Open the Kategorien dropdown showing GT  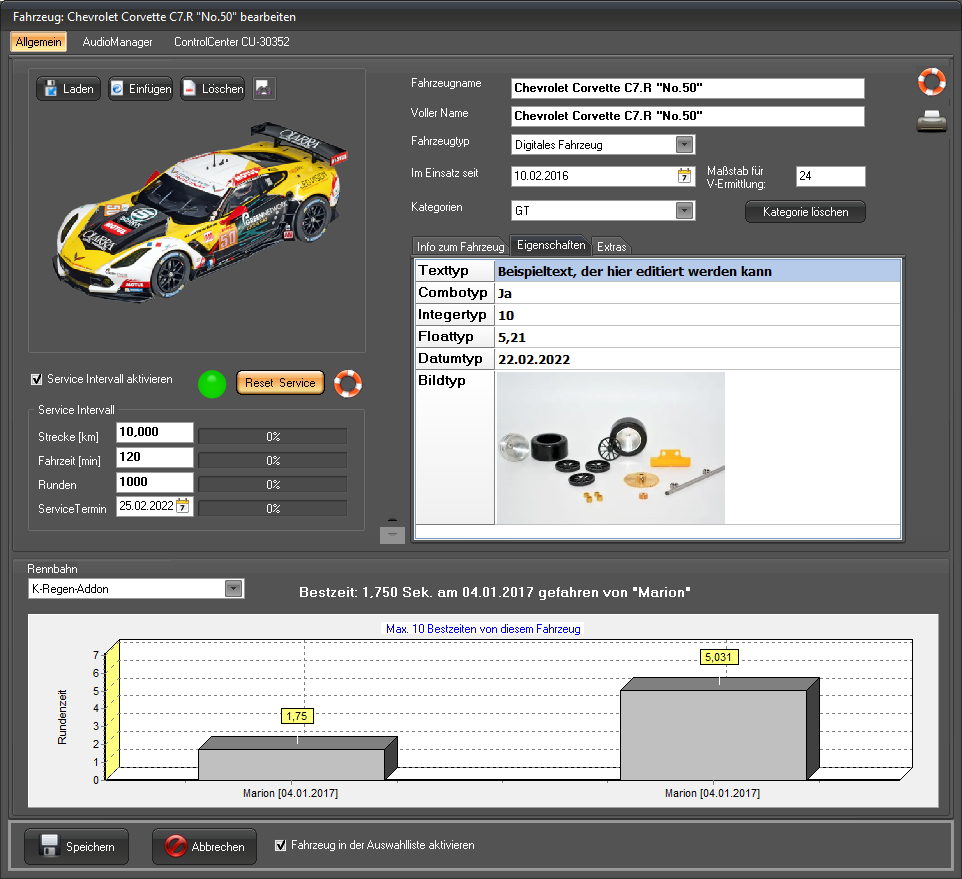click(684, 211)
